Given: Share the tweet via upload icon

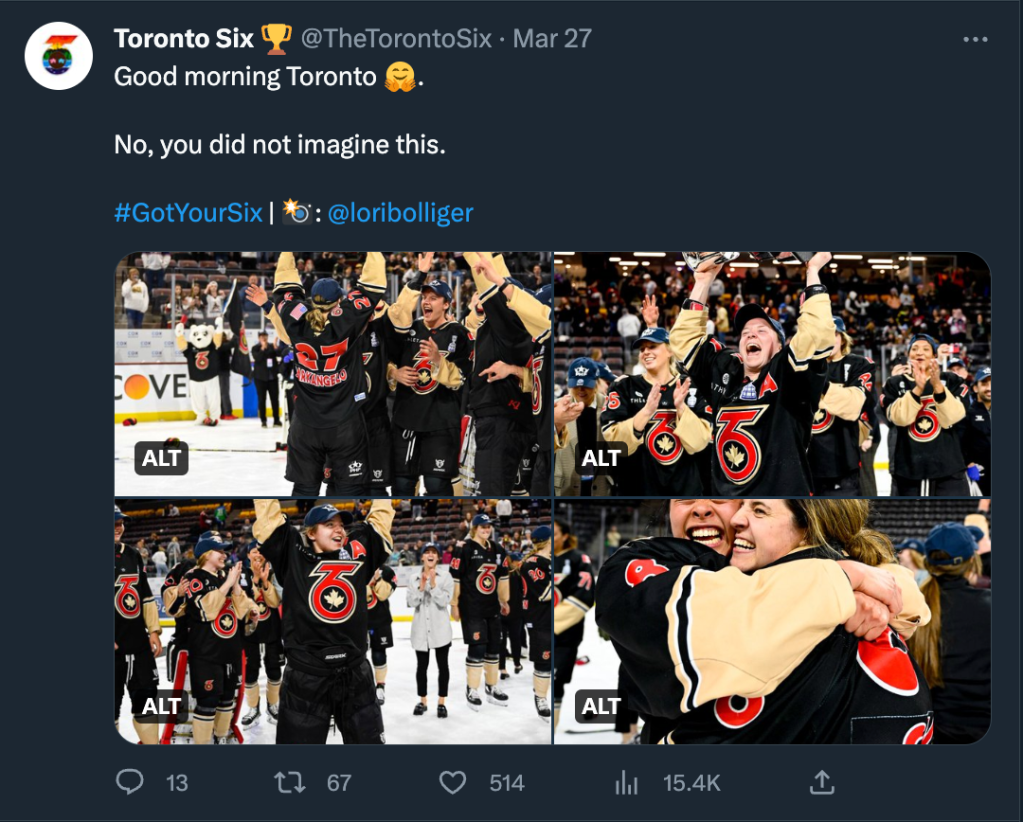Looking at the screenshot, I should pyautogui.click(x=821, y=782).
